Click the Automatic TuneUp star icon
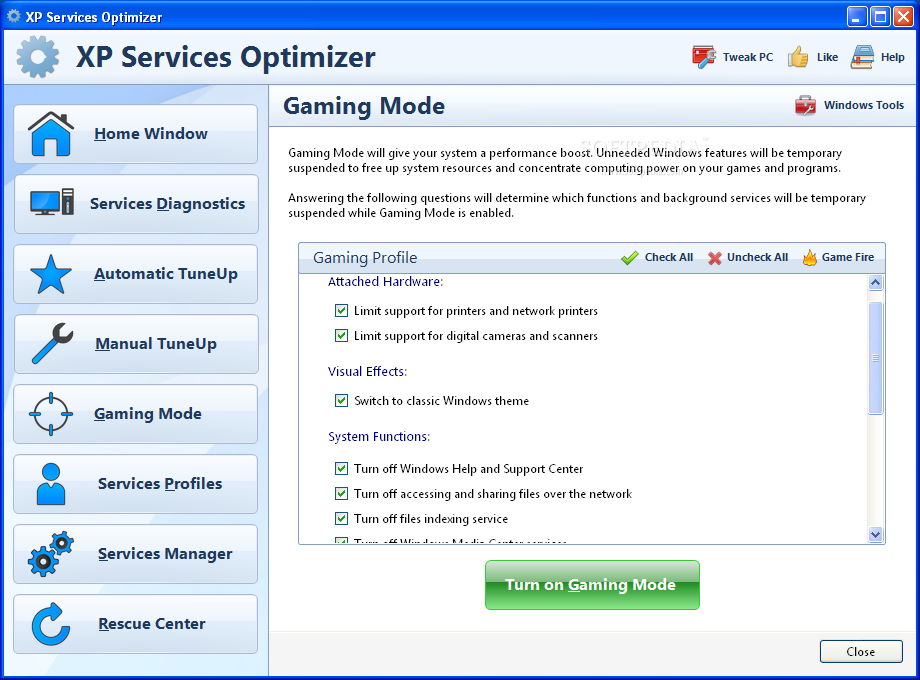Screen dimensions: 920x680 point(51,274)
